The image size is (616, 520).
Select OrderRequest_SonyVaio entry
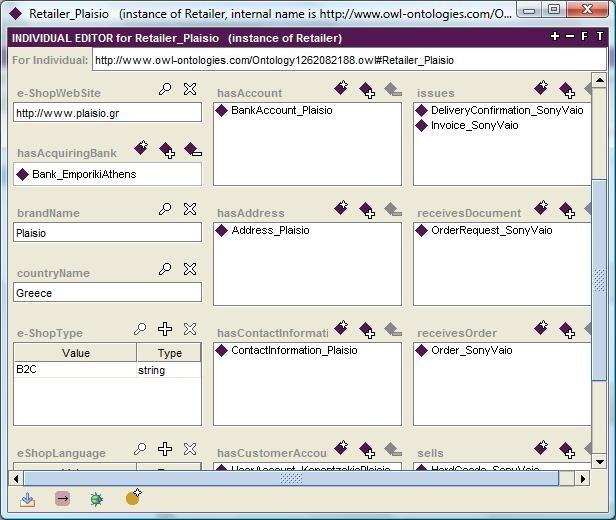pyautogui.click(x=484, y=230)
